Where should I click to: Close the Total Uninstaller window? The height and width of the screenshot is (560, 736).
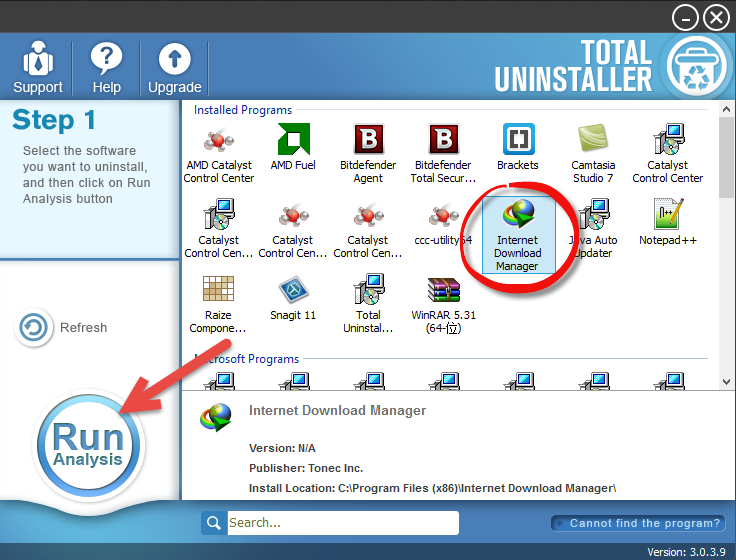coord(716,18)
